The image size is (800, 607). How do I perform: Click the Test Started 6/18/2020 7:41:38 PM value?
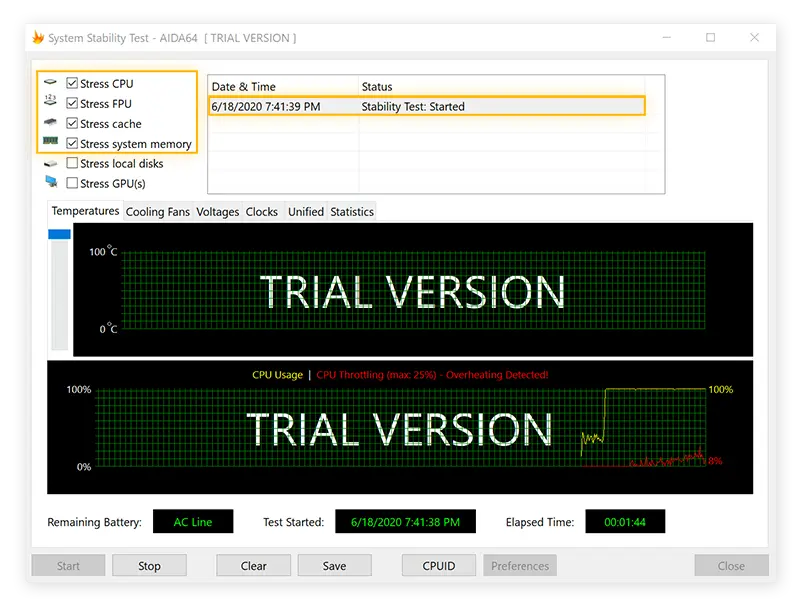pos(406,522)
